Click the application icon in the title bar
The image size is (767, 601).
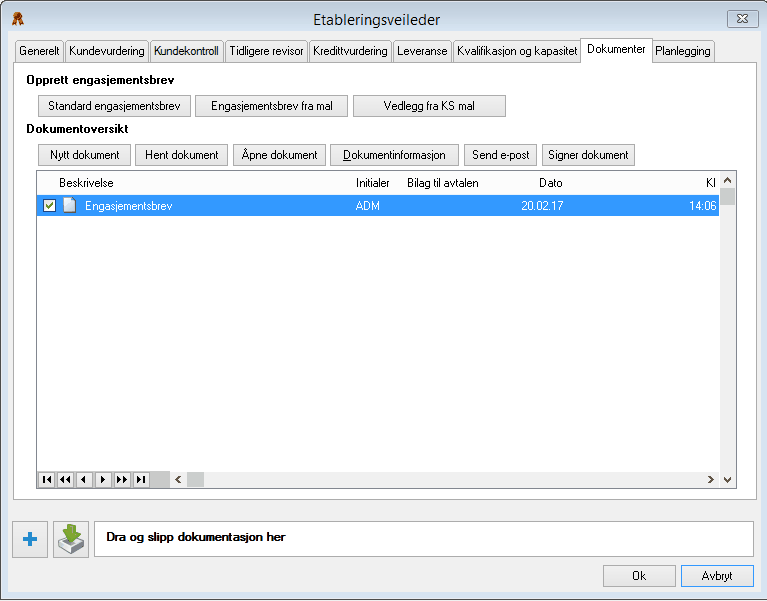pos(18,19)
